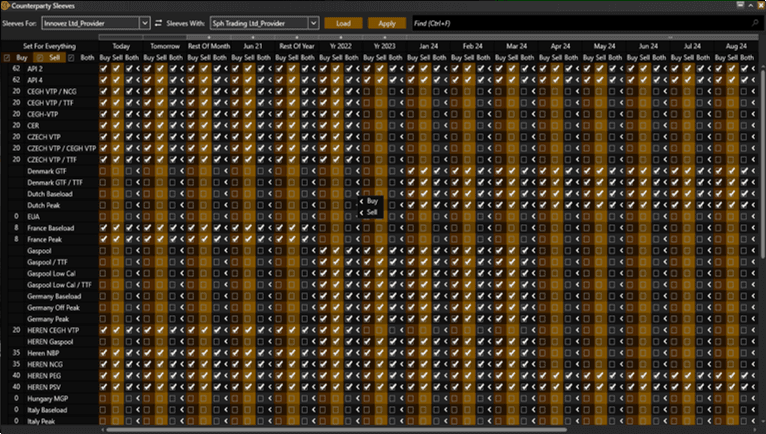Choose Buy in the popup menu
Image resolution: width=766 pixels, height=434 pixels.
(372, 201)
